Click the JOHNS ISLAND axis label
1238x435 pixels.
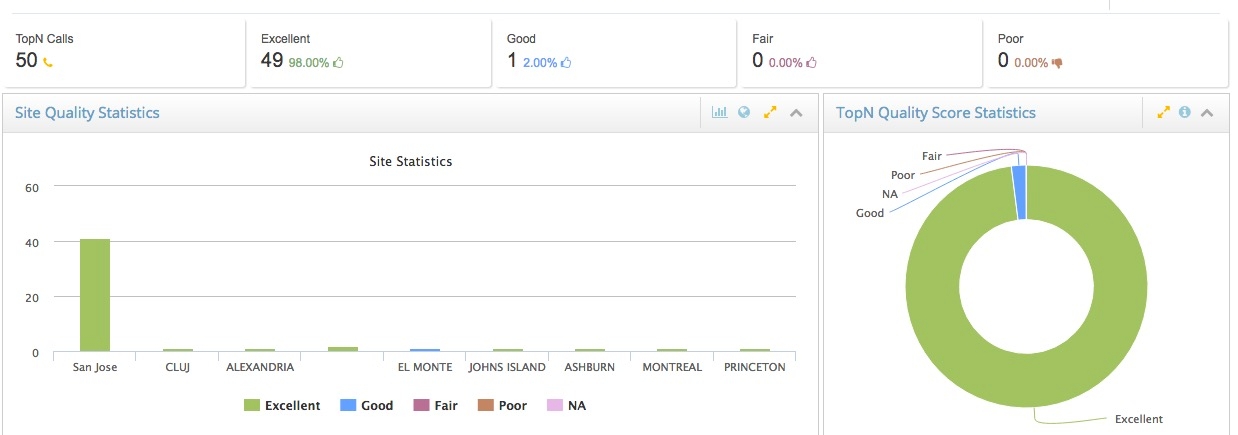coord(507,367)
